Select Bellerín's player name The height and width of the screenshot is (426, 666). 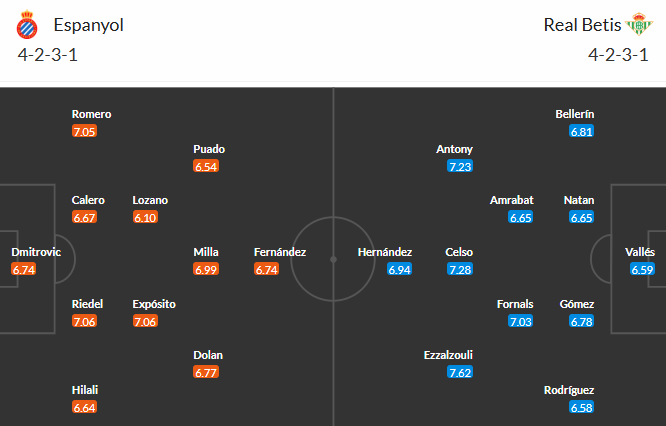[574, 114]
